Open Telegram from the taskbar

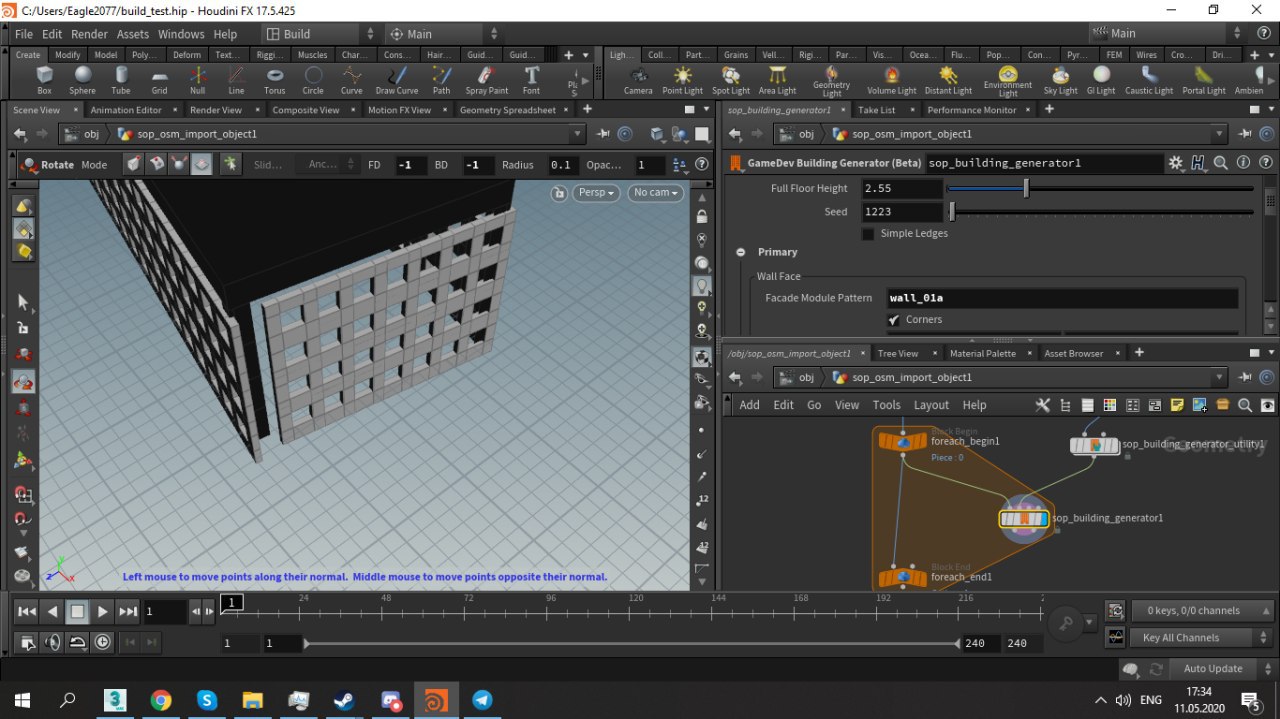pos(482,700)
